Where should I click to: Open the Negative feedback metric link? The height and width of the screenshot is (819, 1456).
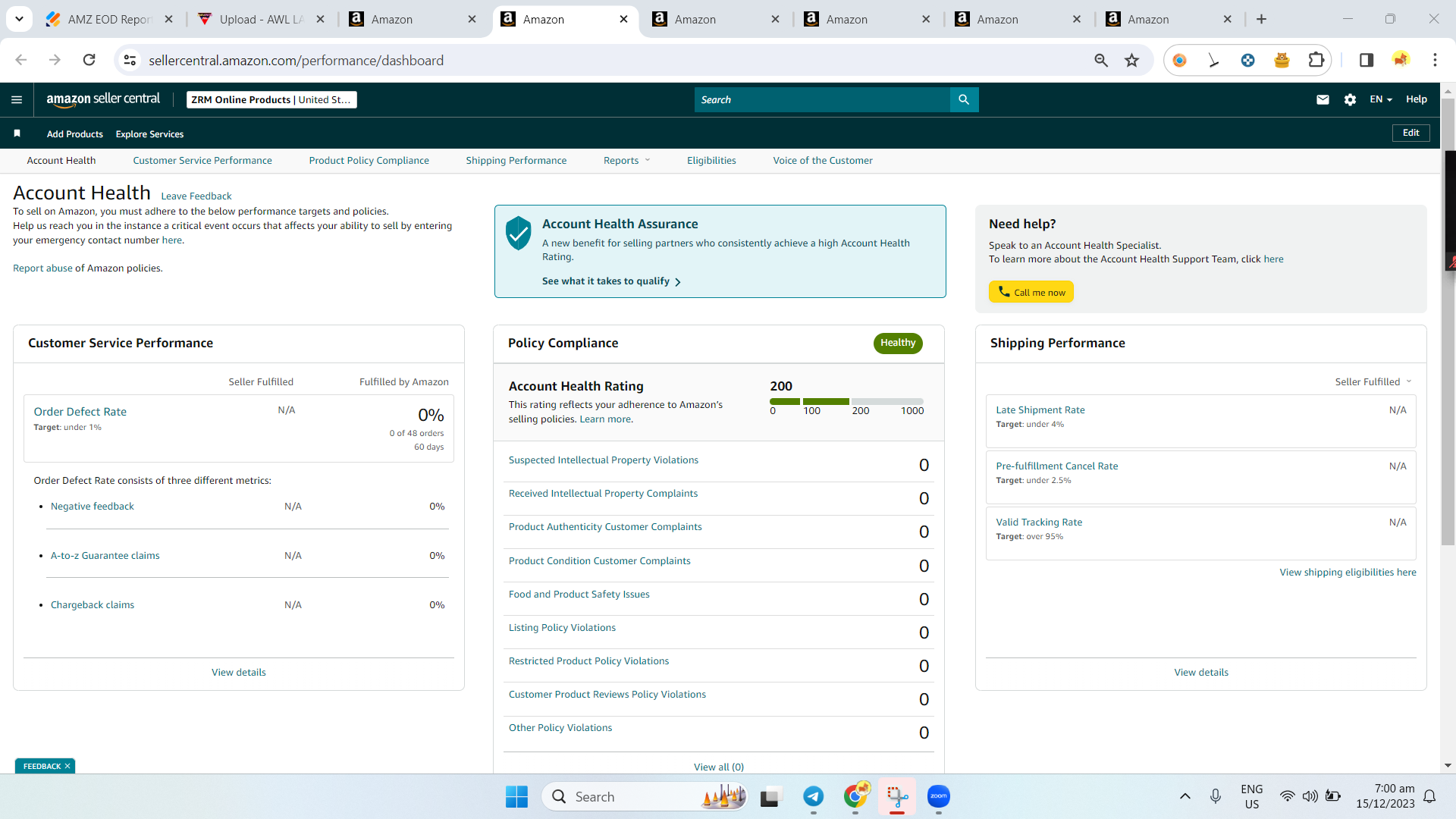[93, 507]
